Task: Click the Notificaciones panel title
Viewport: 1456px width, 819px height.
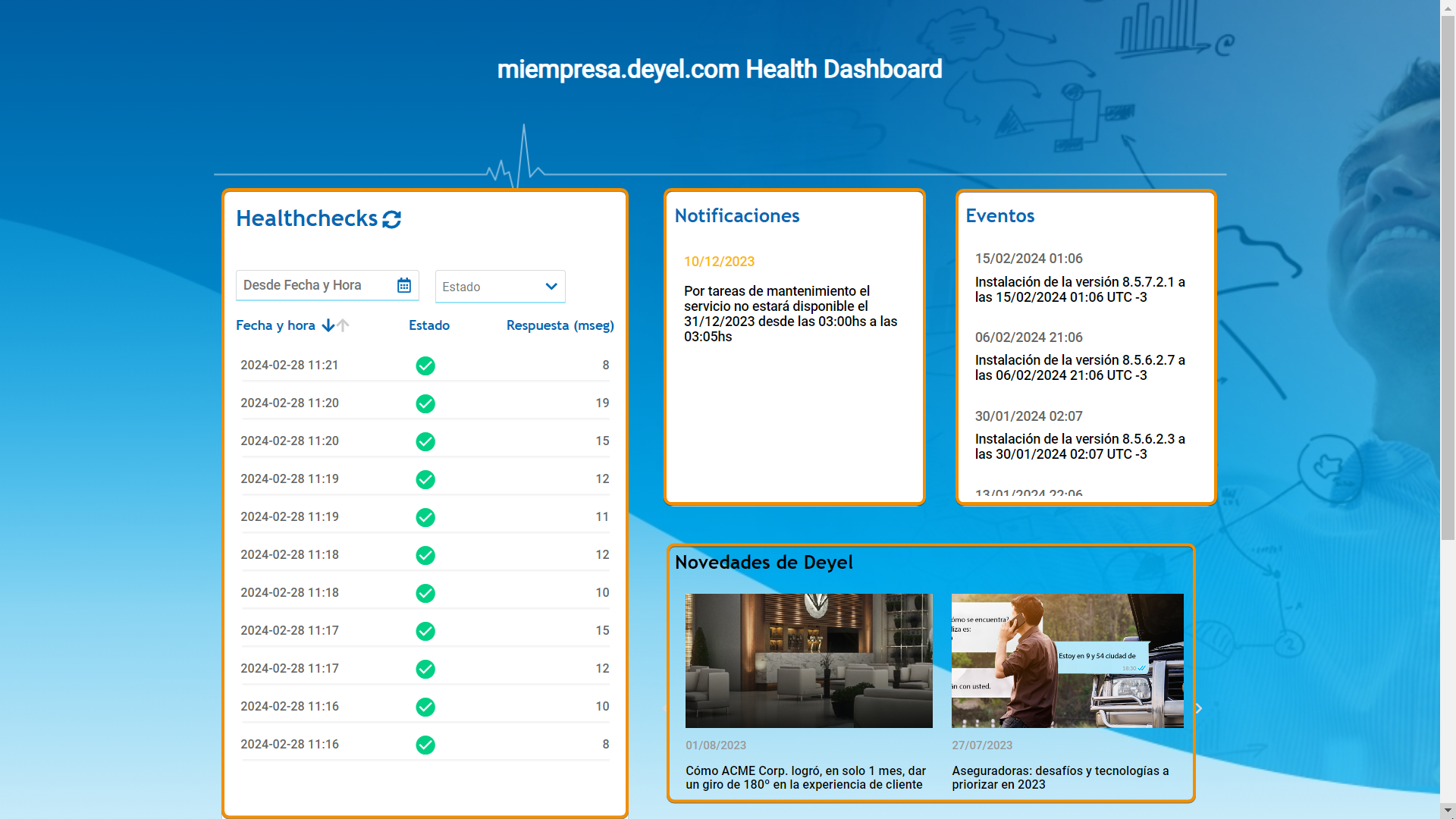Action: (x=737, y=216)
